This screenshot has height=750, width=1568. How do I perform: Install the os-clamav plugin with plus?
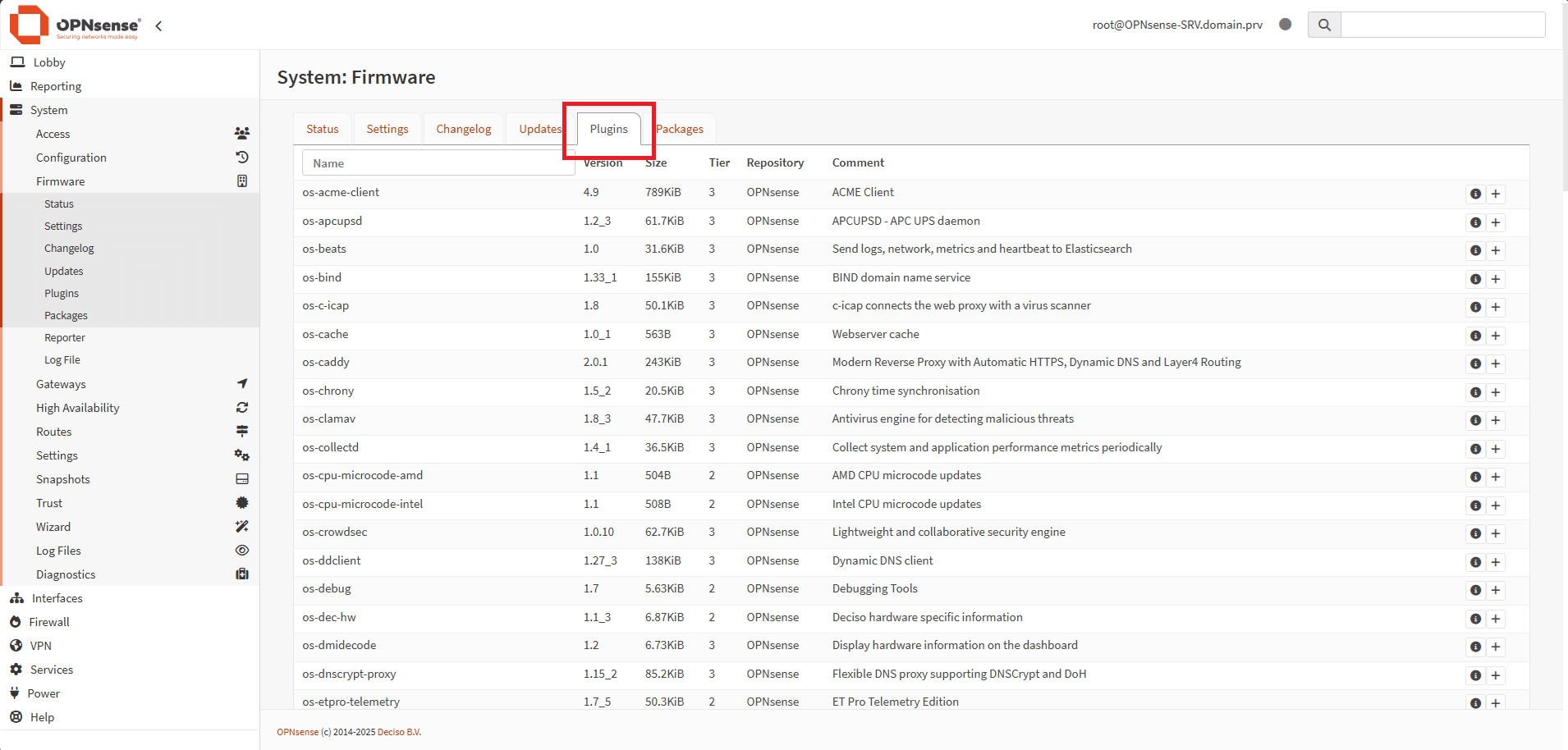(1496, 421)
